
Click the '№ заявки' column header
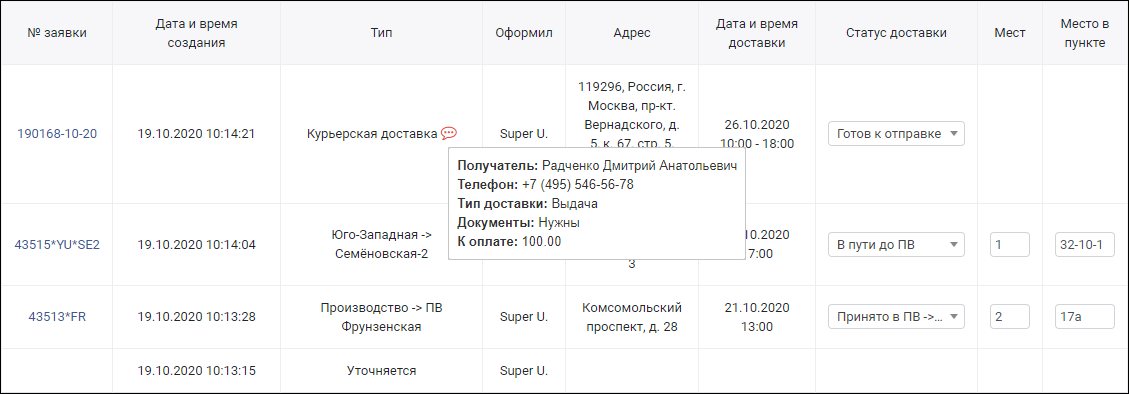57,33
